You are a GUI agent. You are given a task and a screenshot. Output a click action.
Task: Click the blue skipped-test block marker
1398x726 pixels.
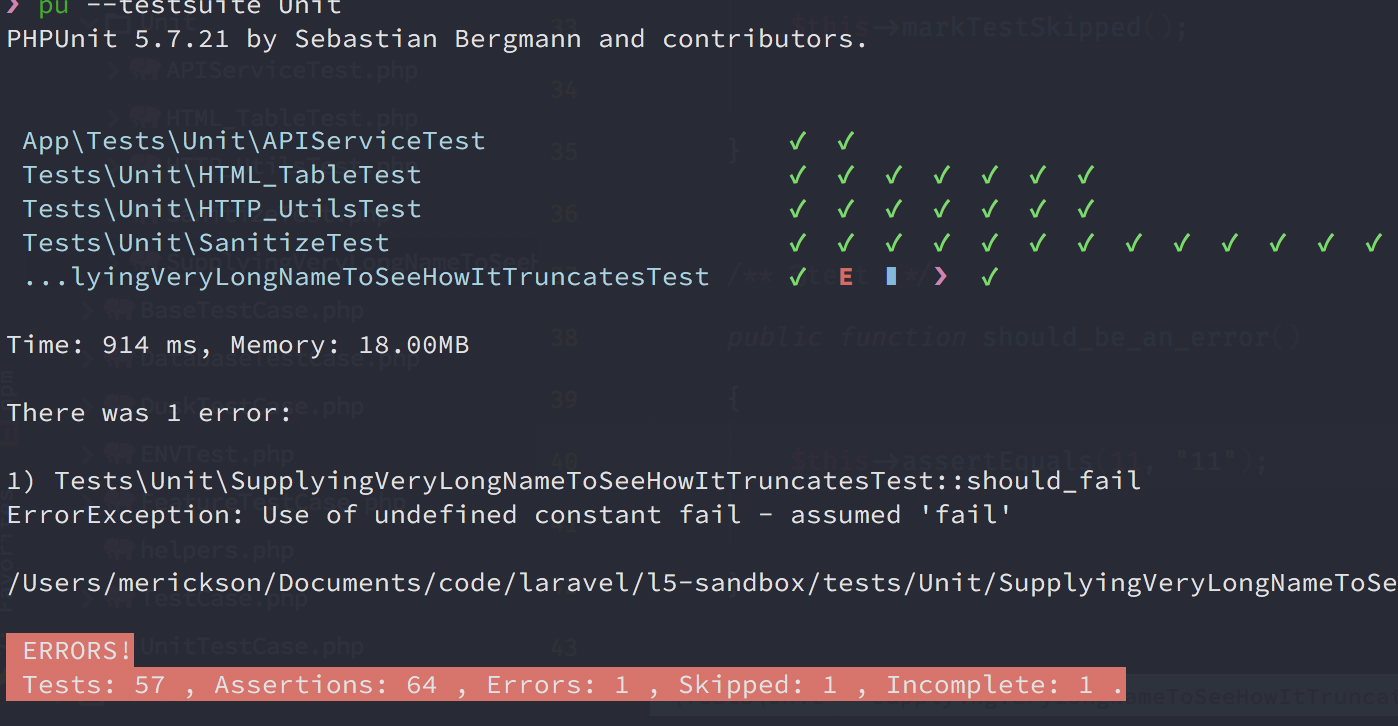891,277
